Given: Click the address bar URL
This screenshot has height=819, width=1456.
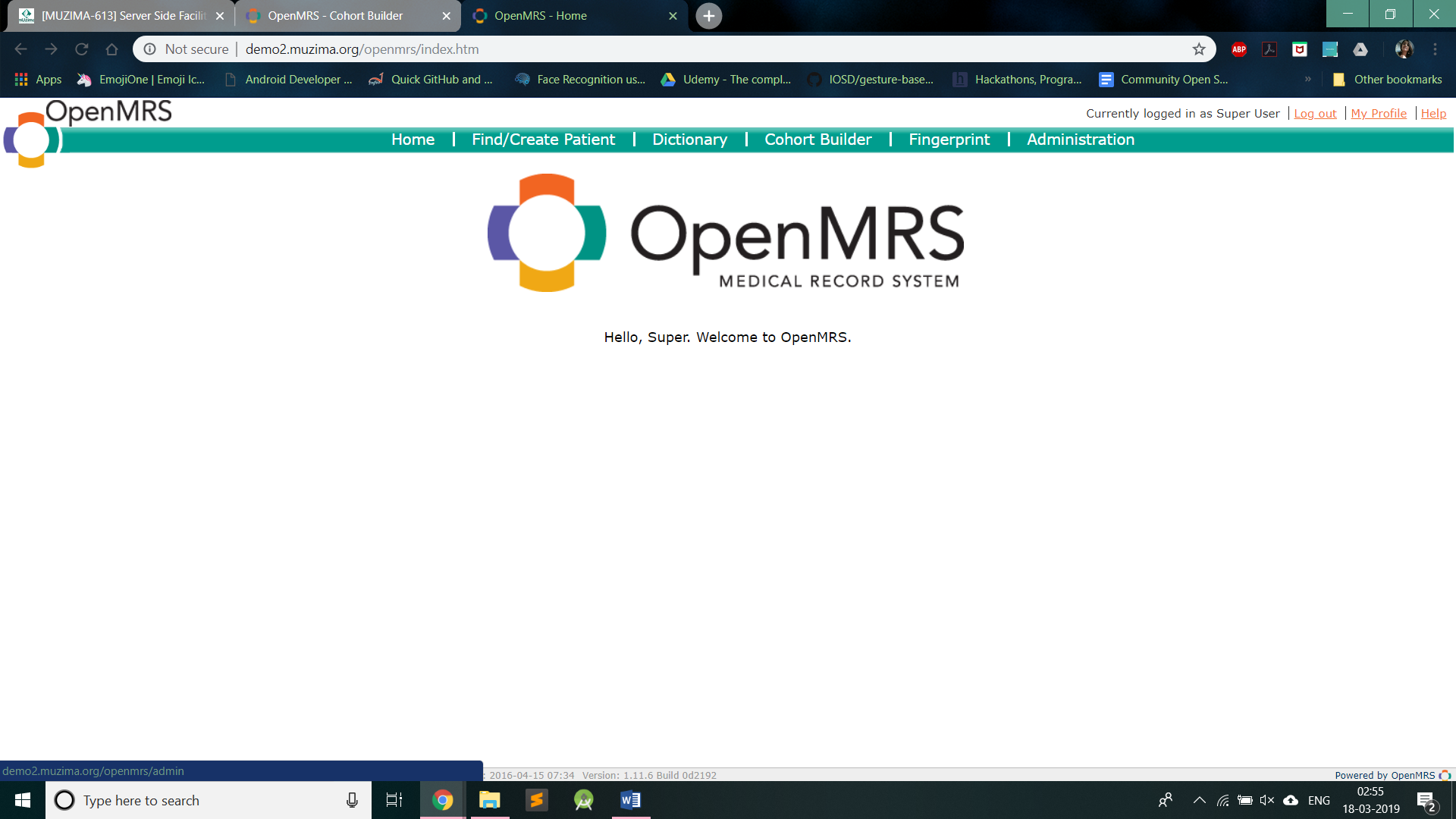Looking at the screenshot, I should [x=362, y=49].
